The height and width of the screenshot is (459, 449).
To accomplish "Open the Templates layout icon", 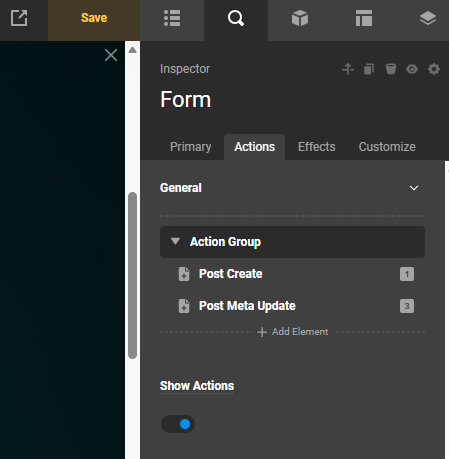I will coord(364,18).
